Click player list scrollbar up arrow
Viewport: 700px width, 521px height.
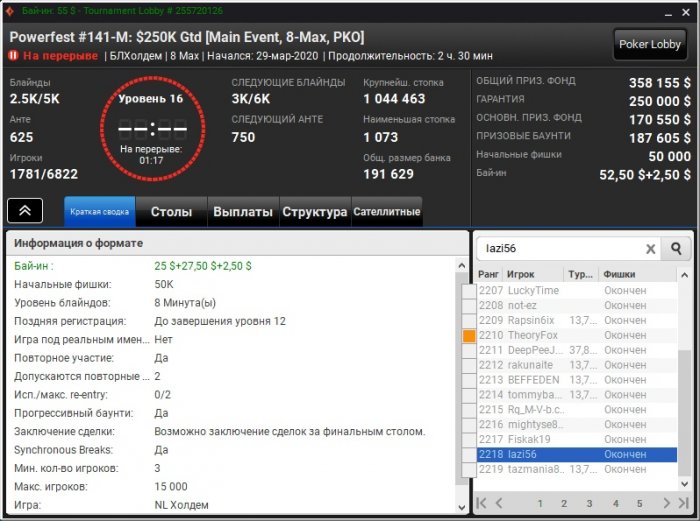(x=684, y=275)
